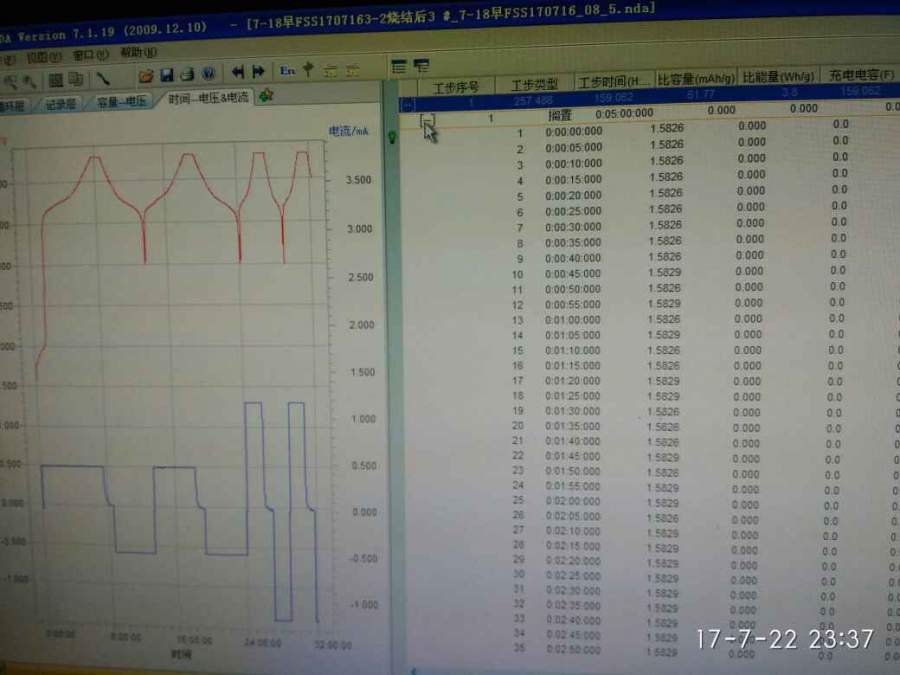Click the first list view icon above table

click(x=399, y=67)
